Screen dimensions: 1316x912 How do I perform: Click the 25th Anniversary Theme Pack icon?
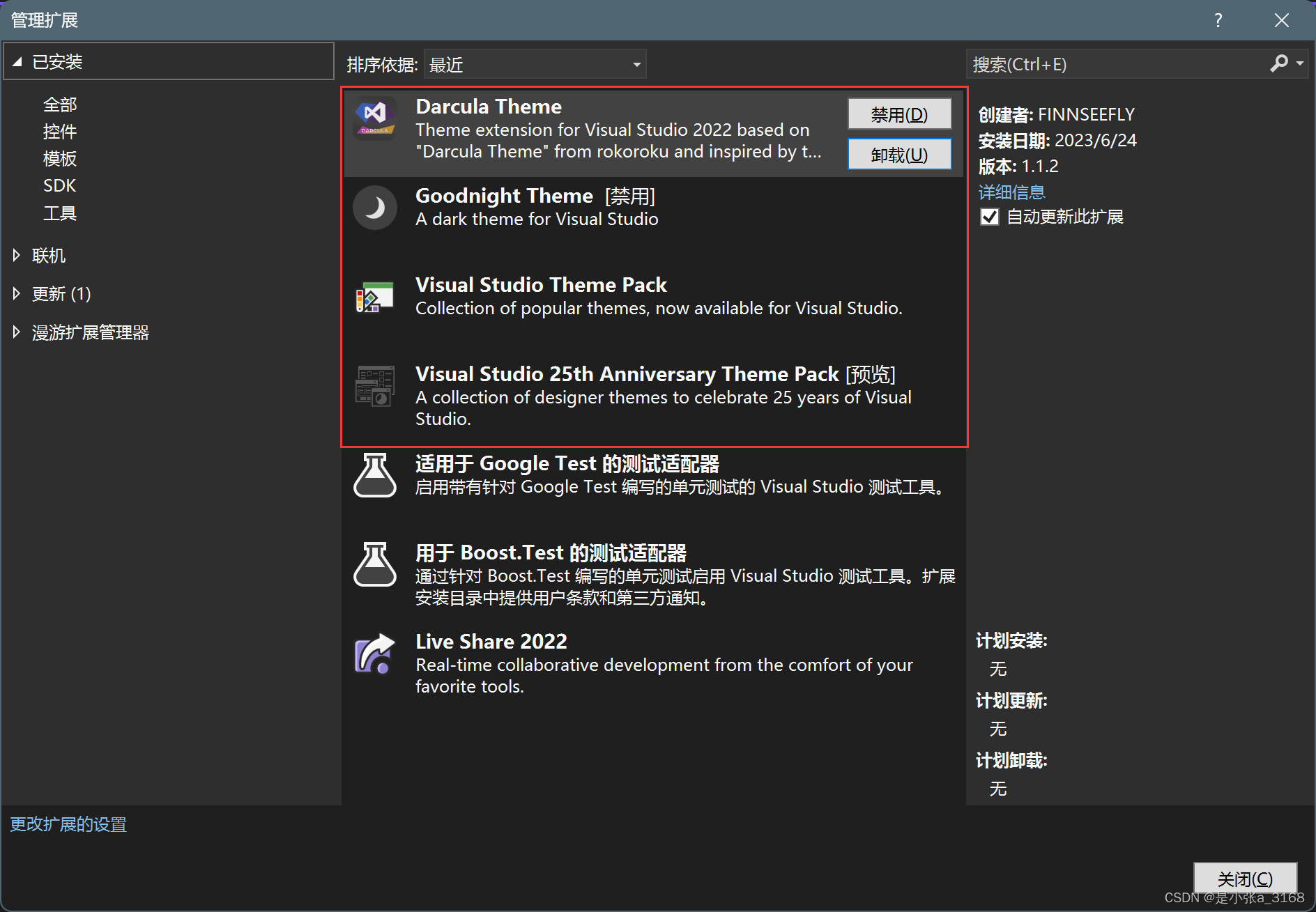tap(375, 386)
